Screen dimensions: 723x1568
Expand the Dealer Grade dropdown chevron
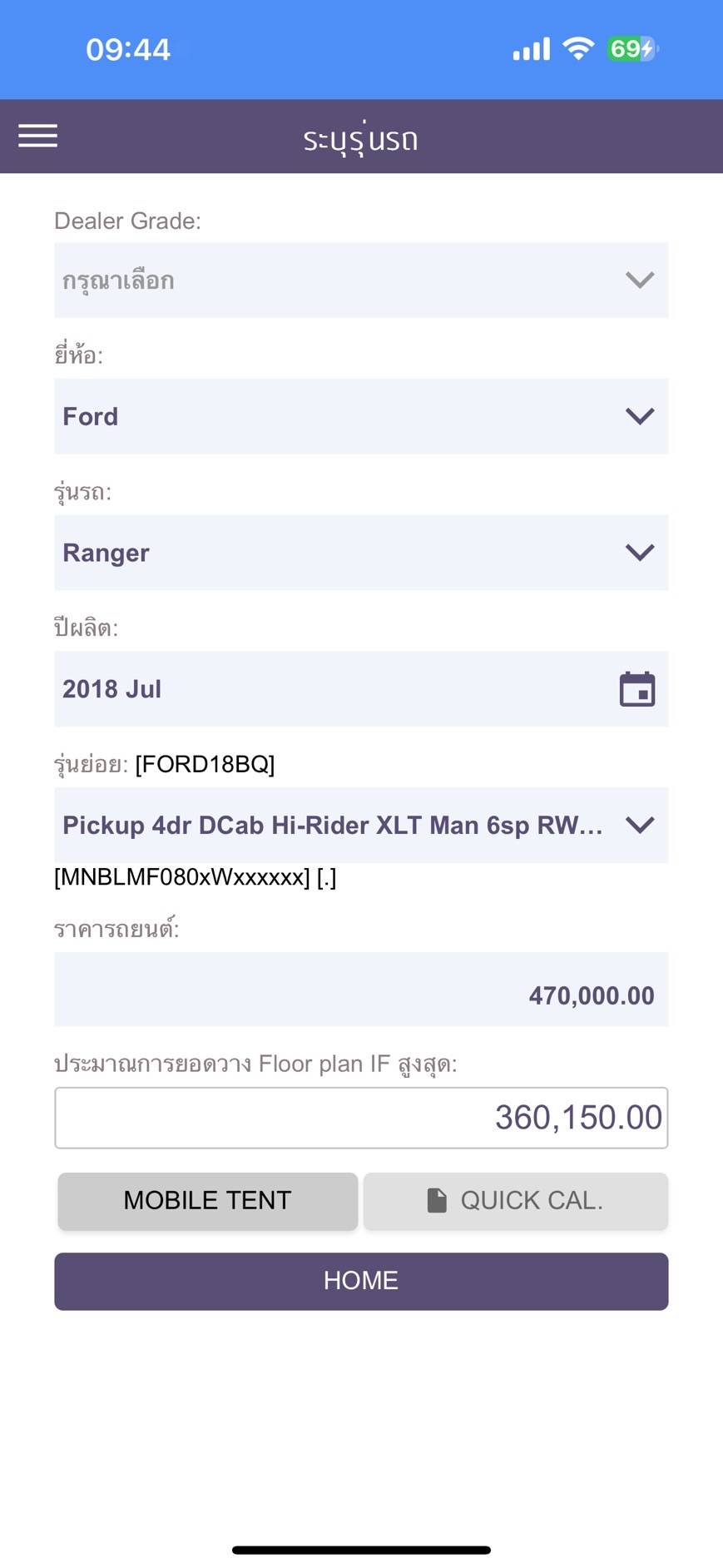pos(639,280)
